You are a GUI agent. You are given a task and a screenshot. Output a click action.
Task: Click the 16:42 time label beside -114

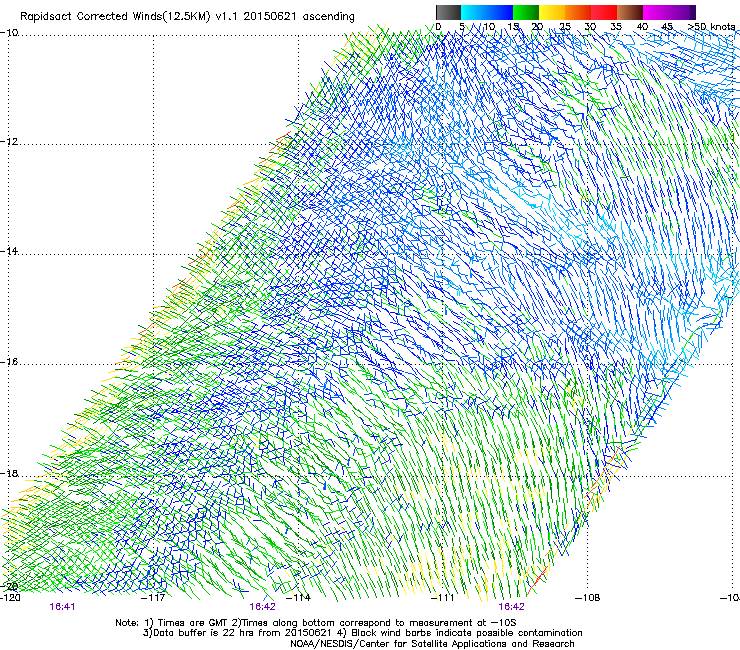click(263, 607)
